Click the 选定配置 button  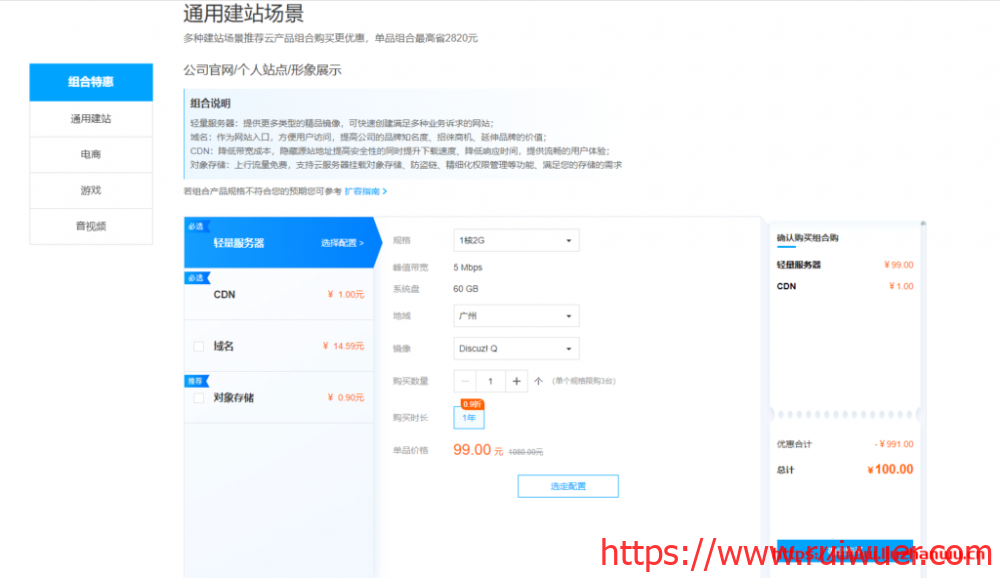[x=567, y=486]
